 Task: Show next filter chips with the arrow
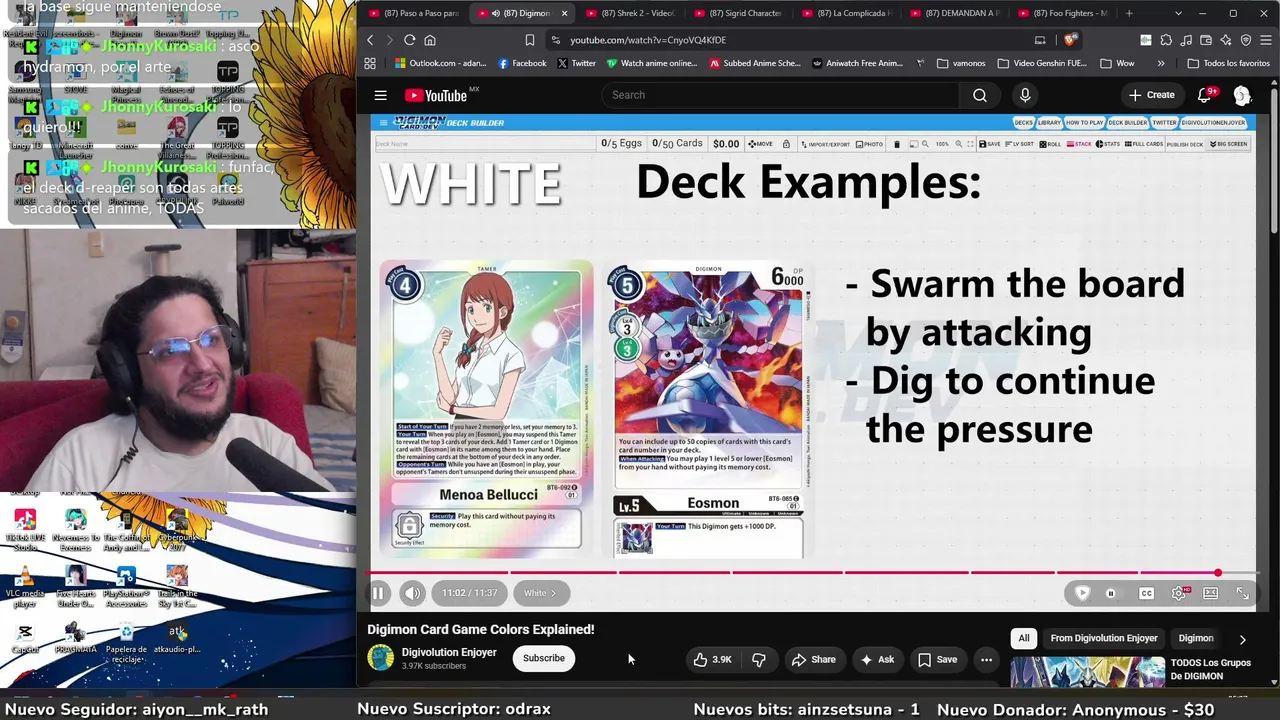(x=1243, y=638)
